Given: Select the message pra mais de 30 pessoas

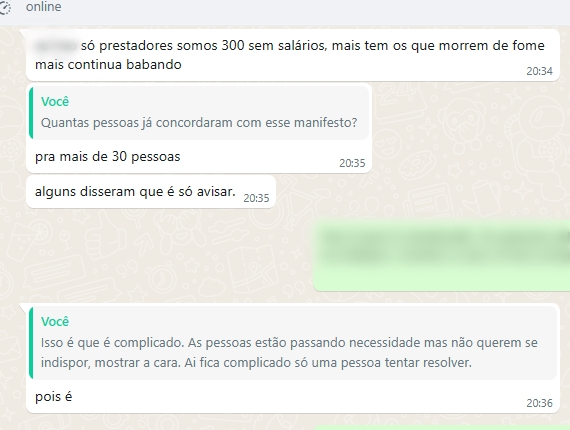Looking at the screenshot, I should [x=108, y=157].
